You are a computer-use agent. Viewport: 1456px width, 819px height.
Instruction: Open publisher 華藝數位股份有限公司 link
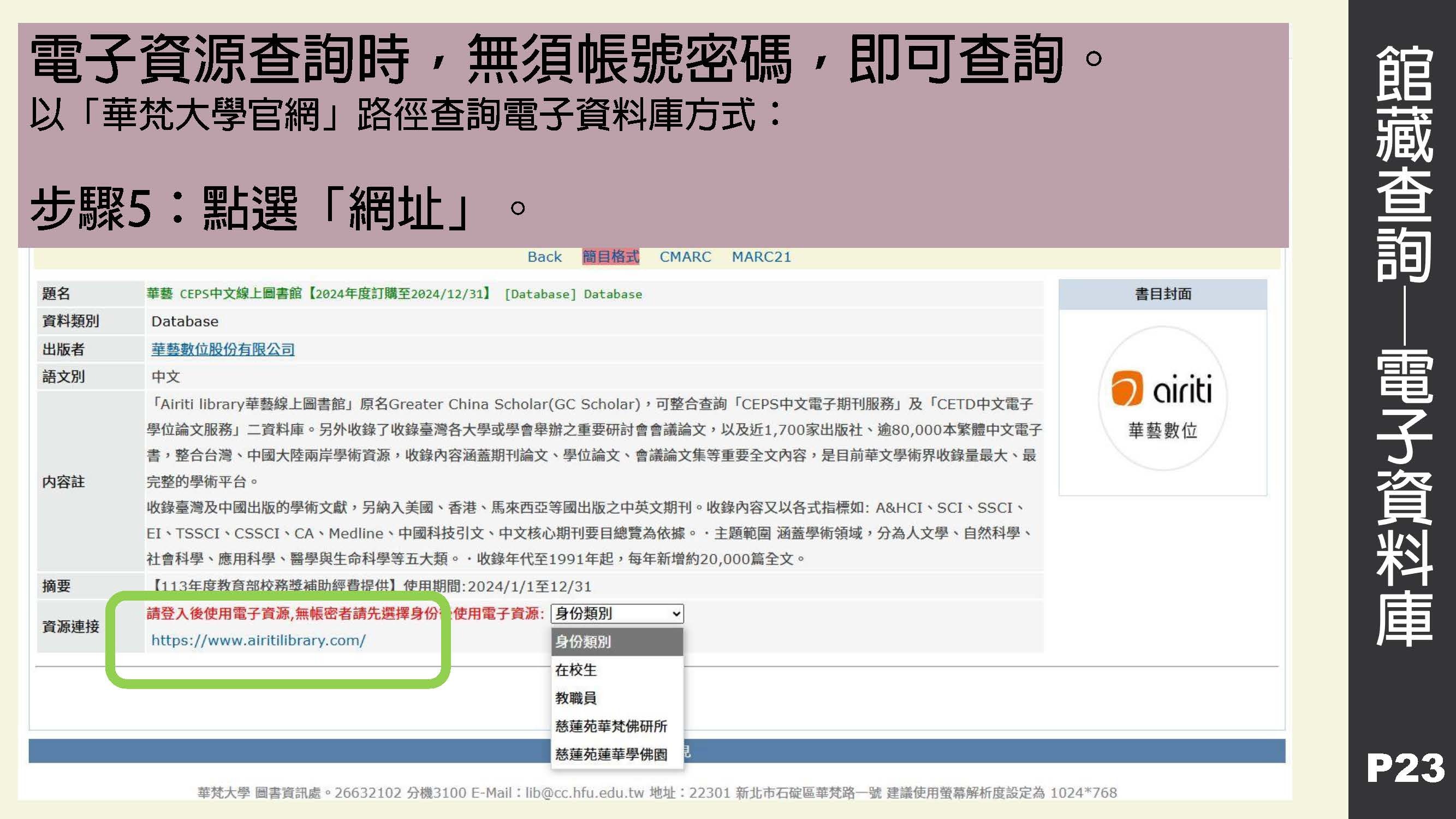[223, 349]
